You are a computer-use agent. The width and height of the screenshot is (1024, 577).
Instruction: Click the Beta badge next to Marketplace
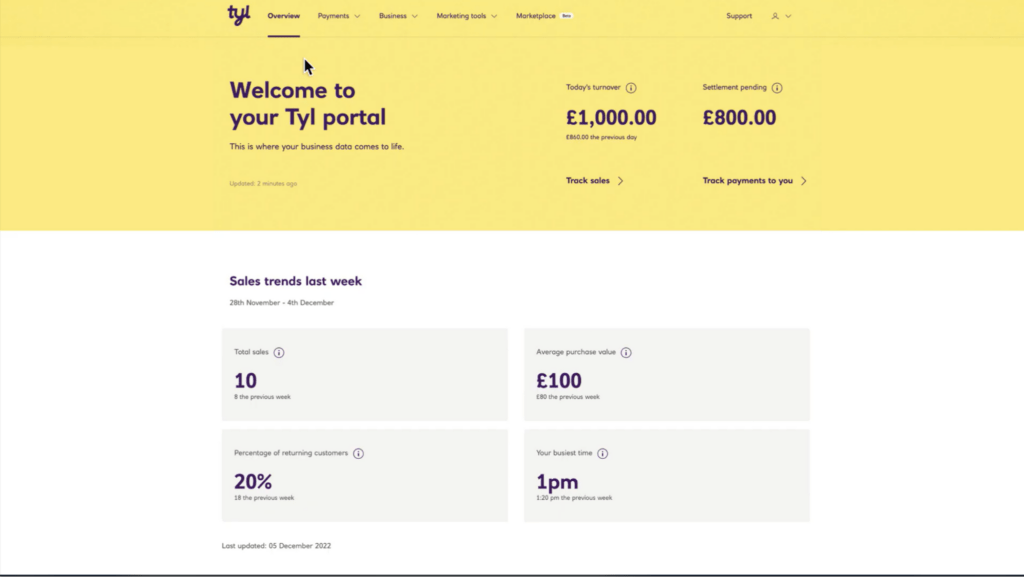point(566,16)
